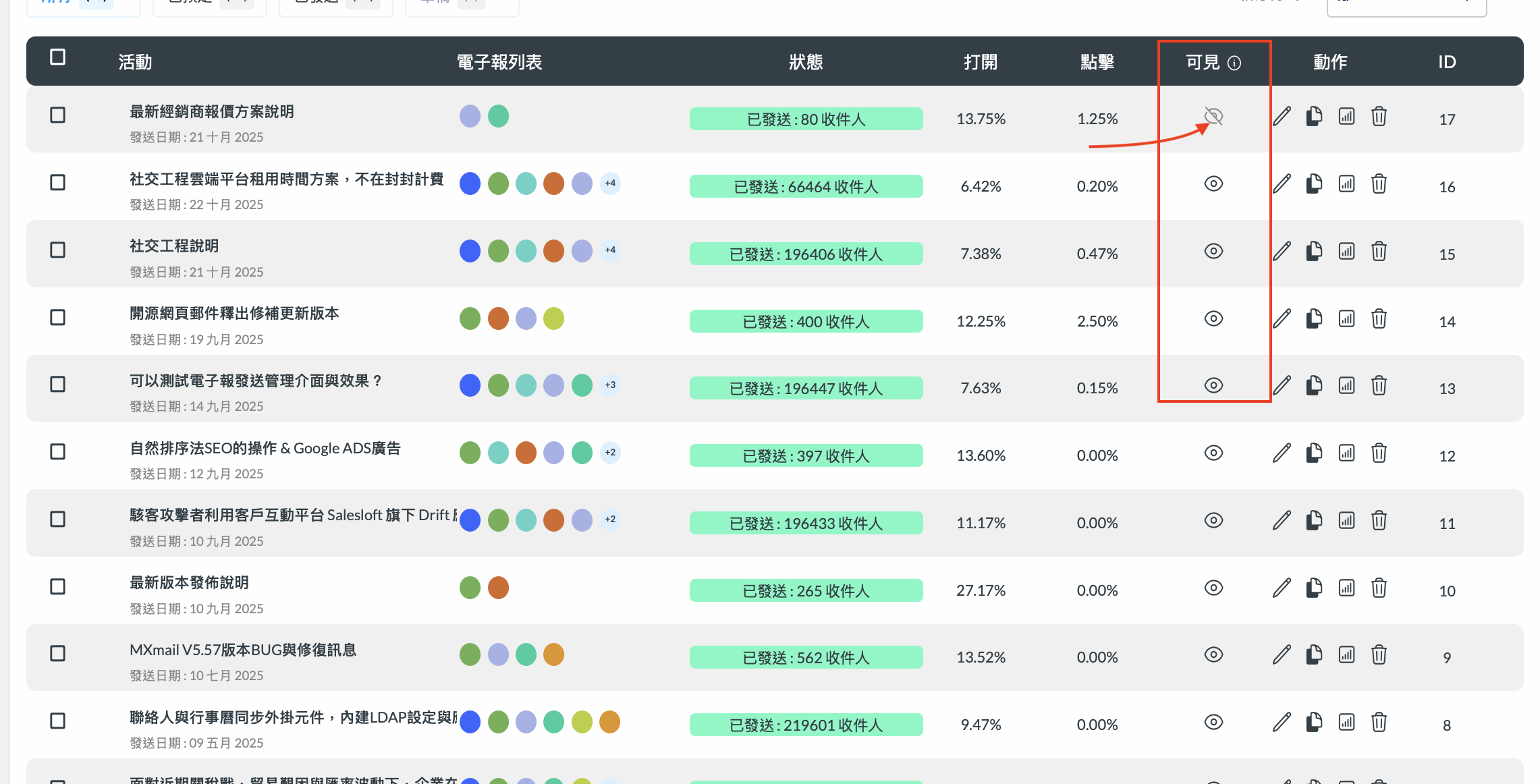Check the box for the 最新經銷商報價方案說明 row
This screenshot has height=784, width=1540.
[58, 115]
